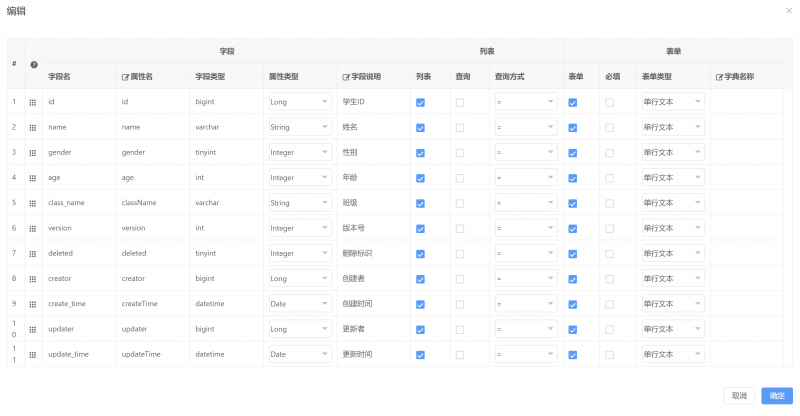Click the edit icon beside 字段说明 header
This screenshot has width=800, height=416.
pos(346,76)
